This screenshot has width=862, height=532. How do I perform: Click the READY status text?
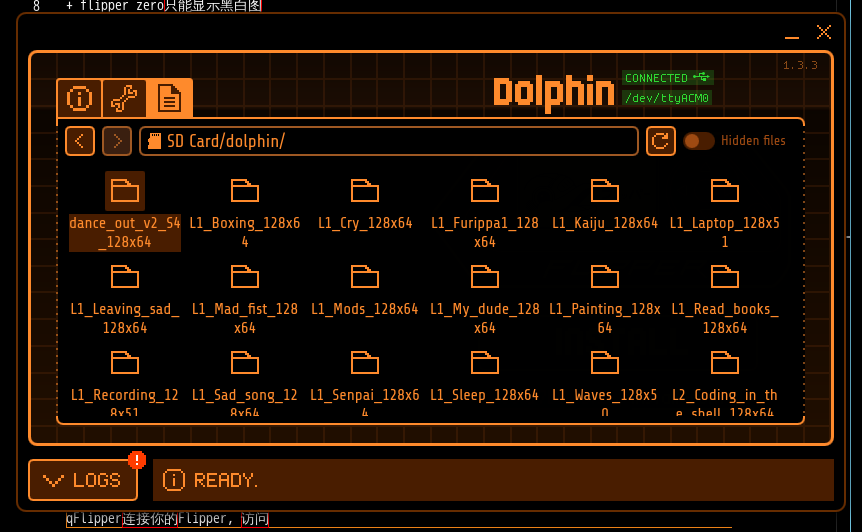point(225,480)
